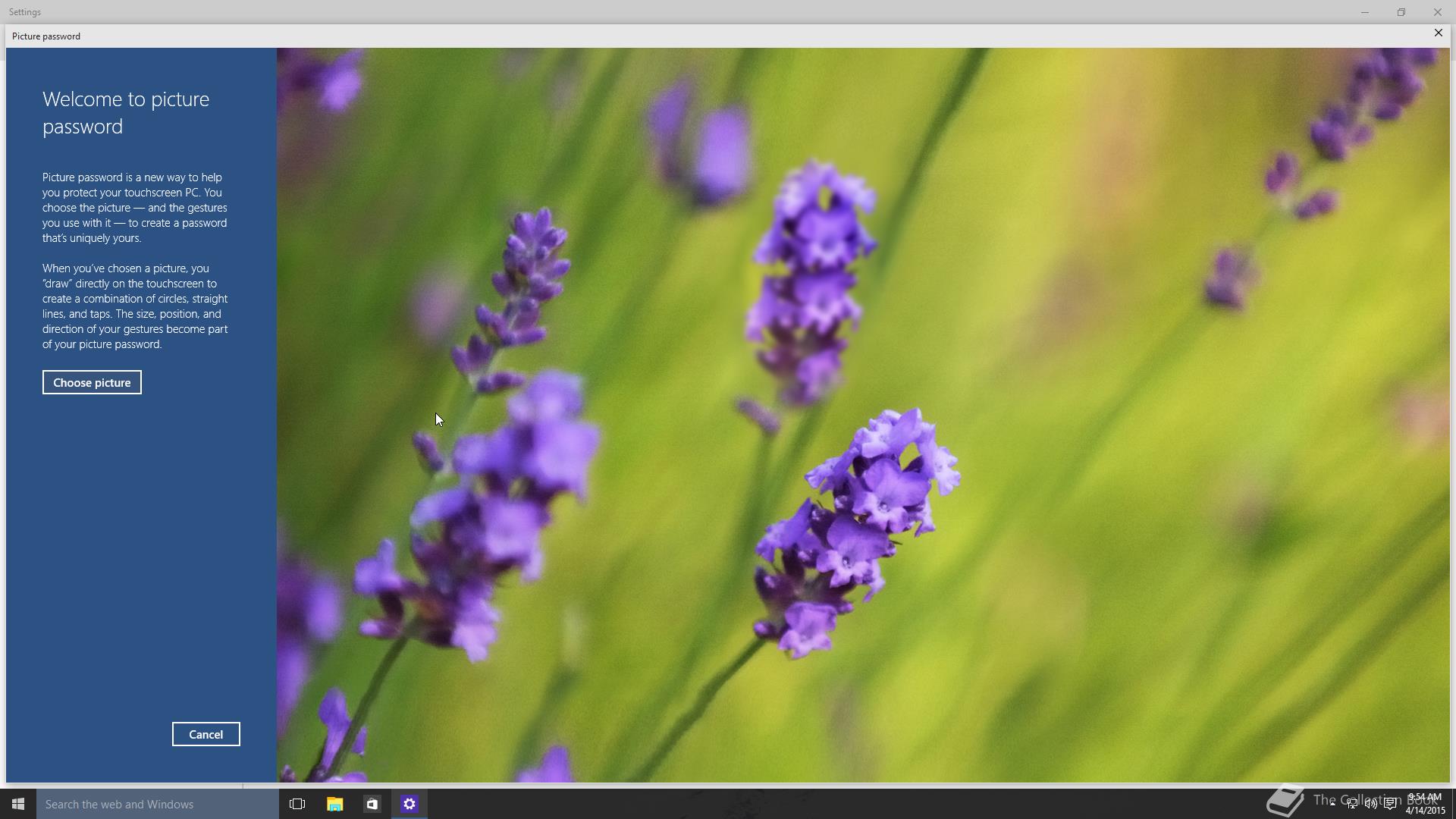1456x819 pixels.
Task: Select the Settings gear taskbar icon
Action: [x=409, y=804]
